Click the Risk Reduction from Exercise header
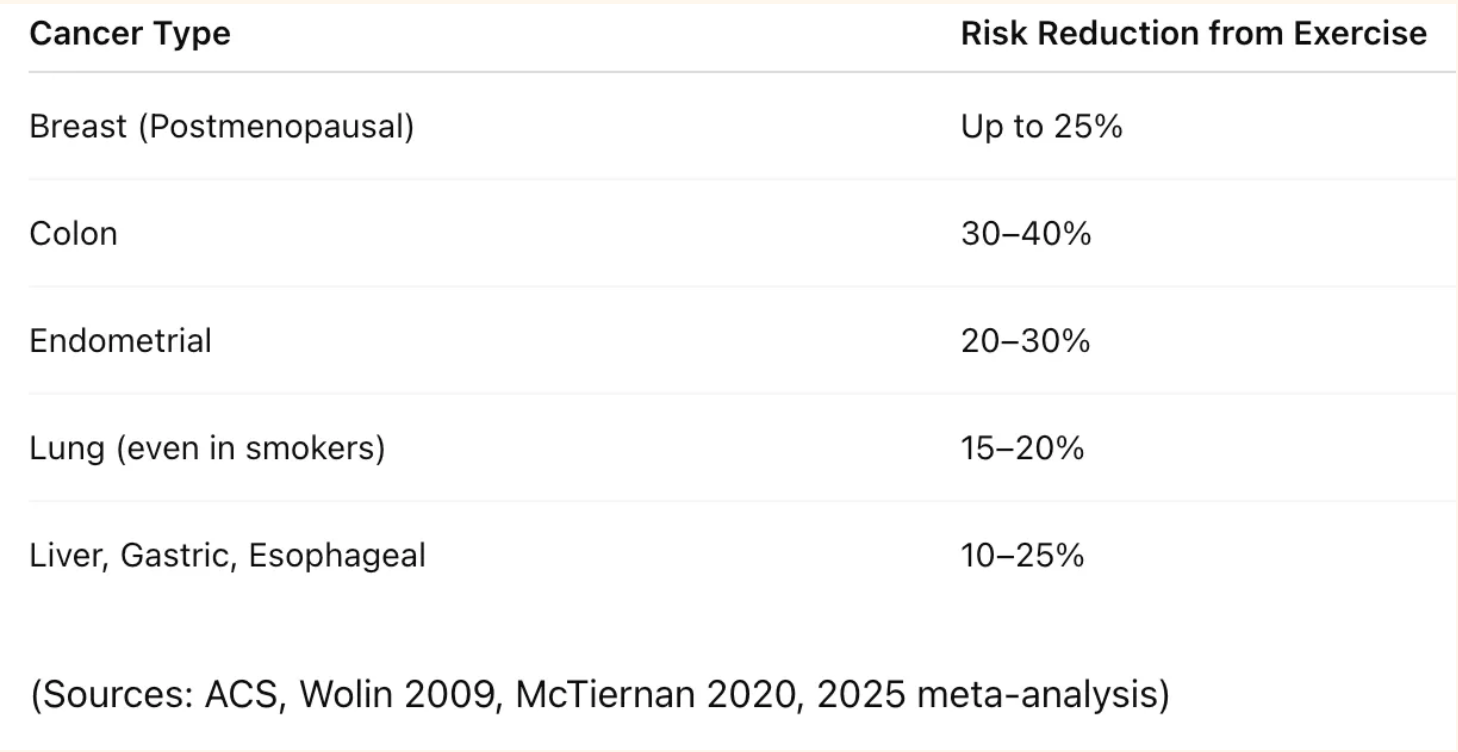 (x=1193, y=34)
